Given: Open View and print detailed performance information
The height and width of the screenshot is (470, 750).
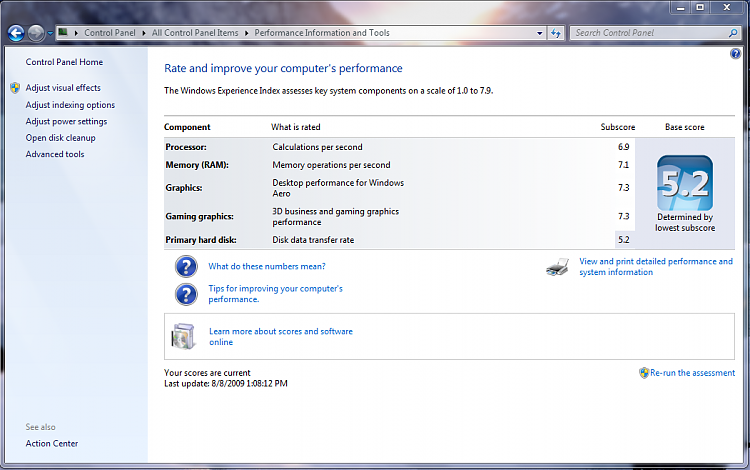Looking at the screenshot, I should (x=656, y=267).
